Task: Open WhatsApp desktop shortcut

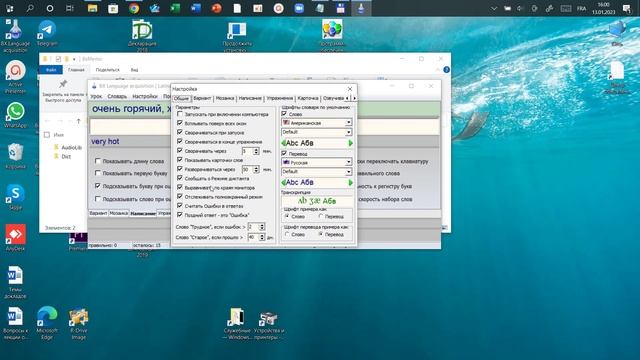Action: point(15,115)
